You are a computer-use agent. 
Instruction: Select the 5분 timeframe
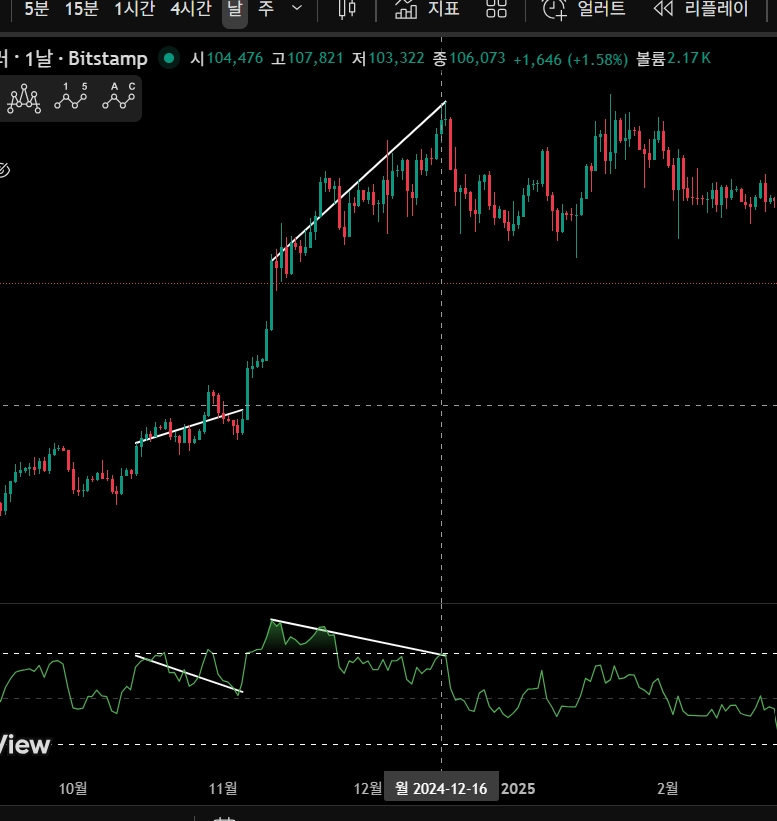[37, 9]
